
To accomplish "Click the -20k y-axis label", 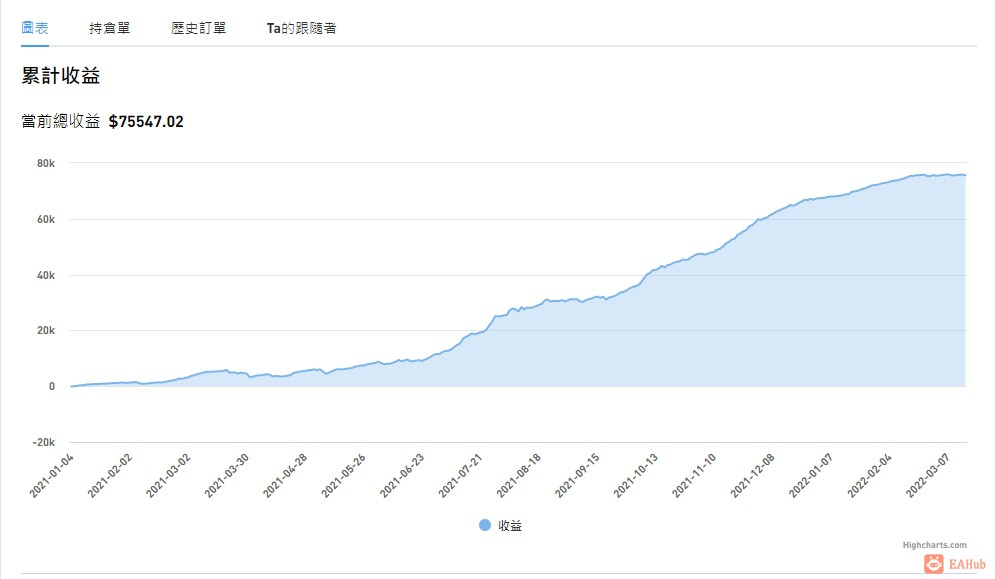I will tap(44, 442).
